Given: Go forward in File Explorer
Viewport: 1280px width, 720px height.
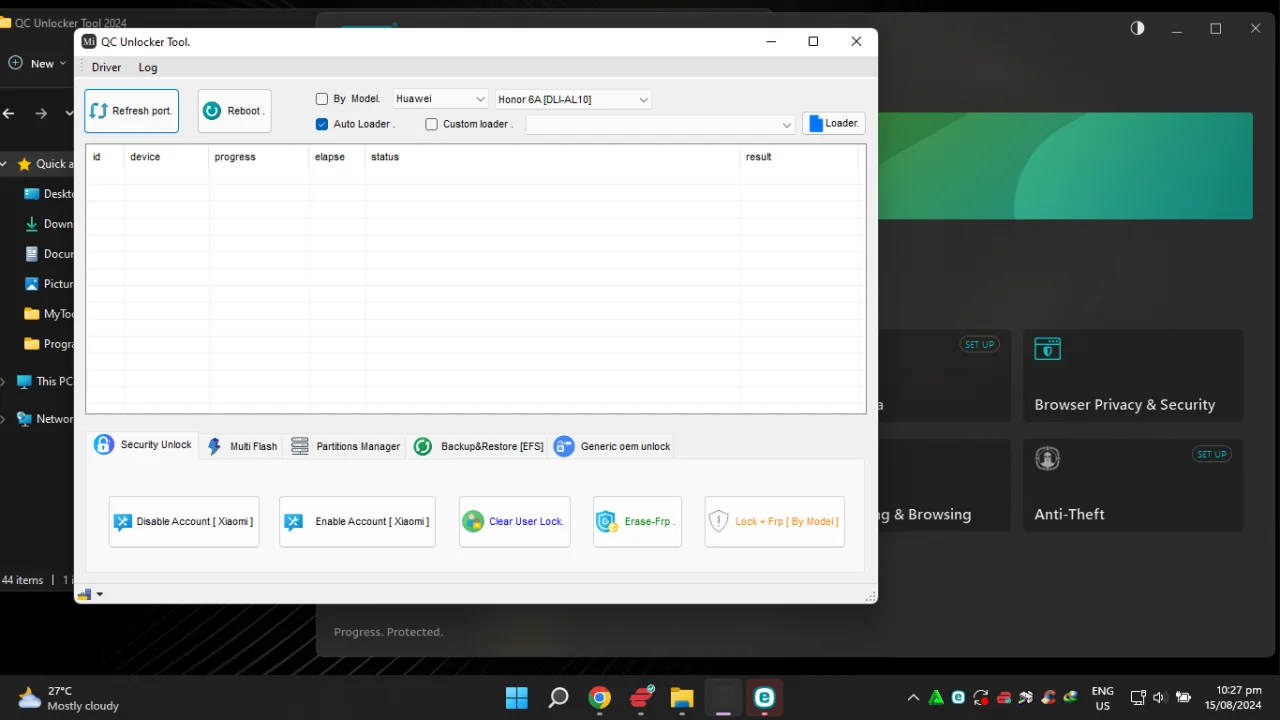Looking at the screenshot, I should click(41, 113).
